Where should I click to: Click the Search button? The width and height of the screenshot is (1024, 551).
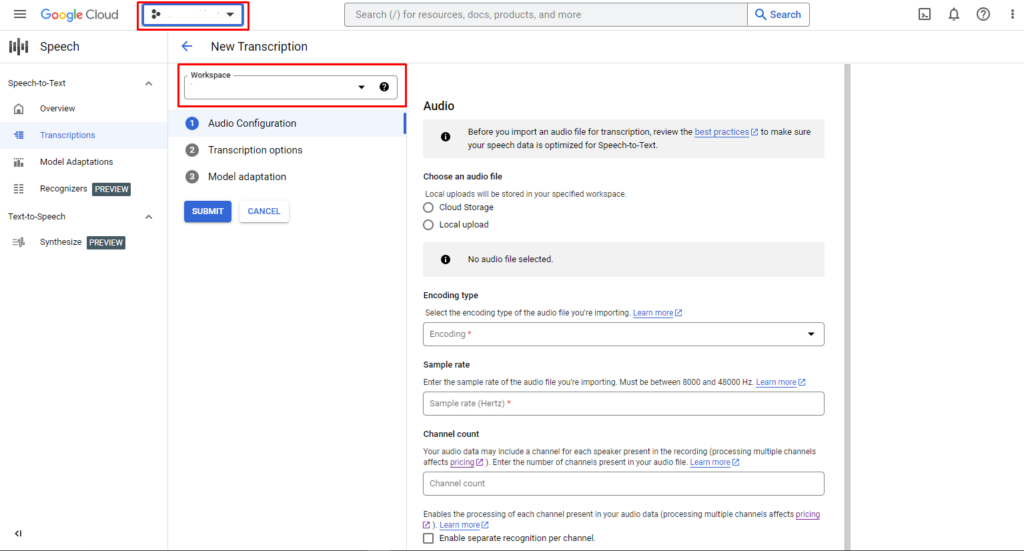point(778,14)
